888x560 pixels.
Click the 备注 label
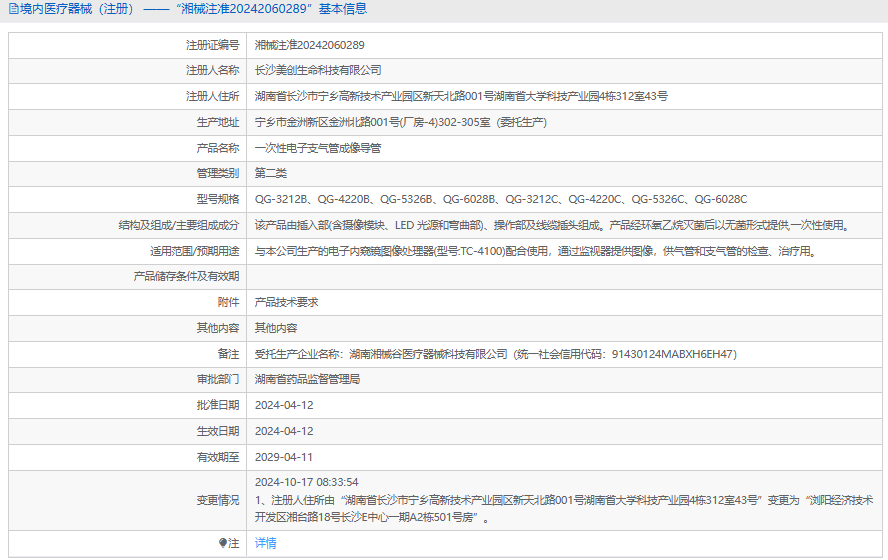point(229,354)
